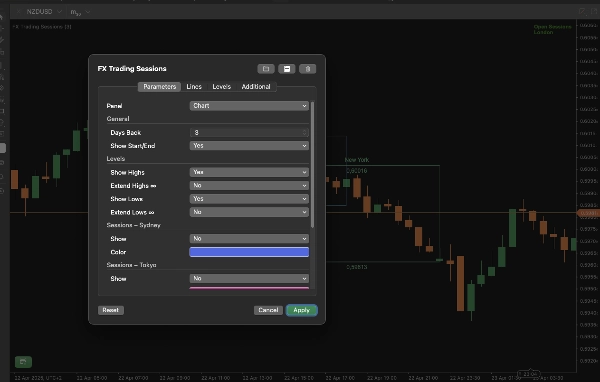Open the Levels tab
Image resolution: width=600 pixels, height=382 pixels.
click(x=222, y=87)
